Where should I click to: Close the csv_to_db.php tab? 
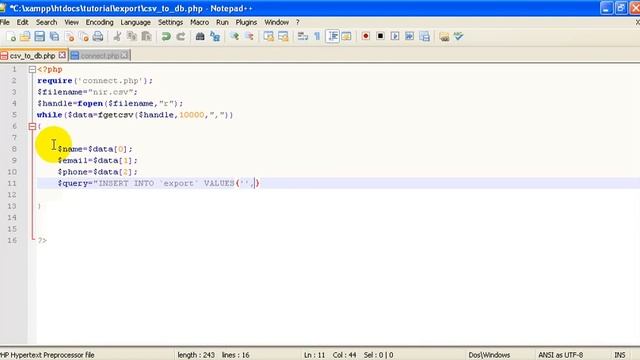[62, 55]
